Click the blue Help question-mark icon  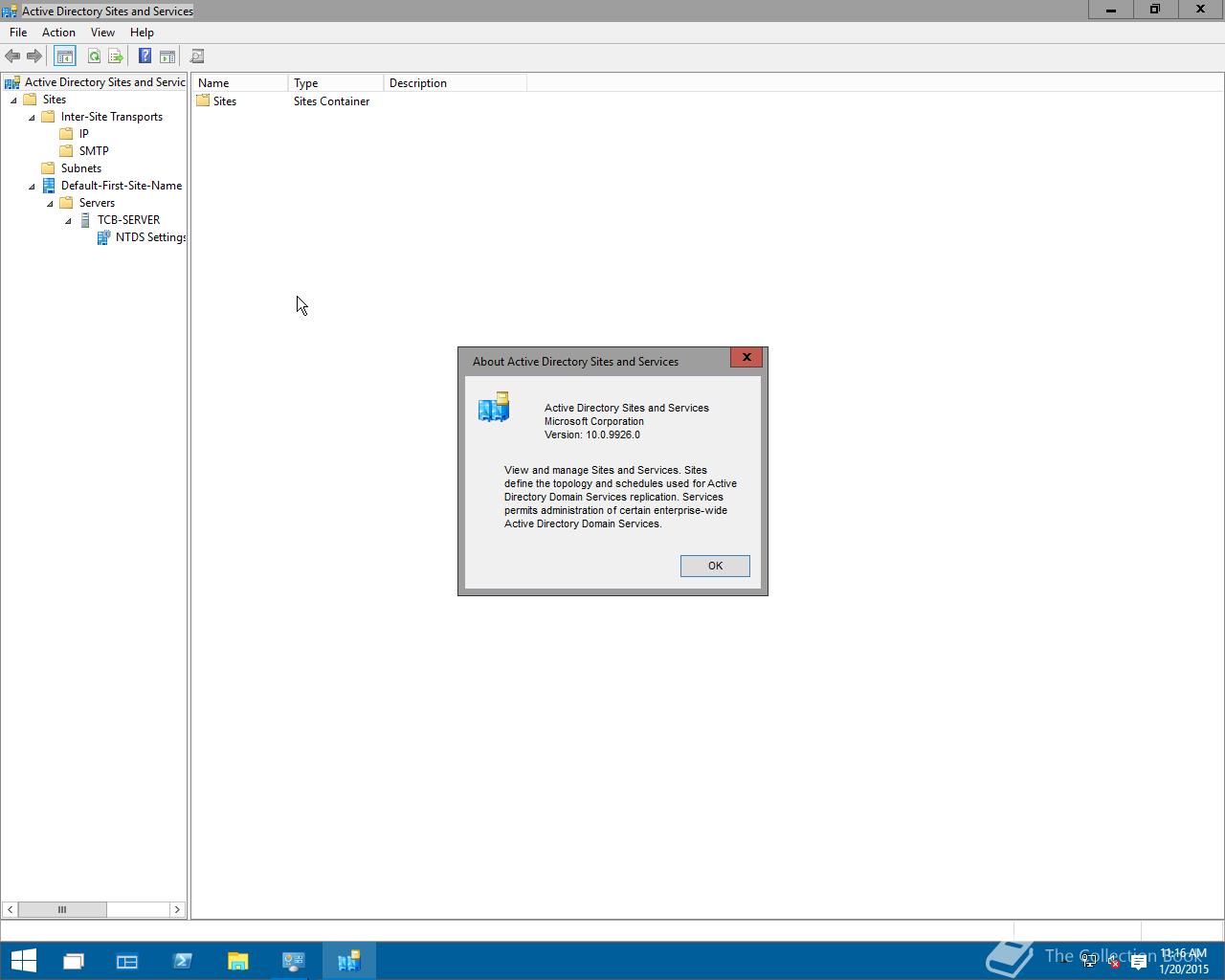pos(145,56)
